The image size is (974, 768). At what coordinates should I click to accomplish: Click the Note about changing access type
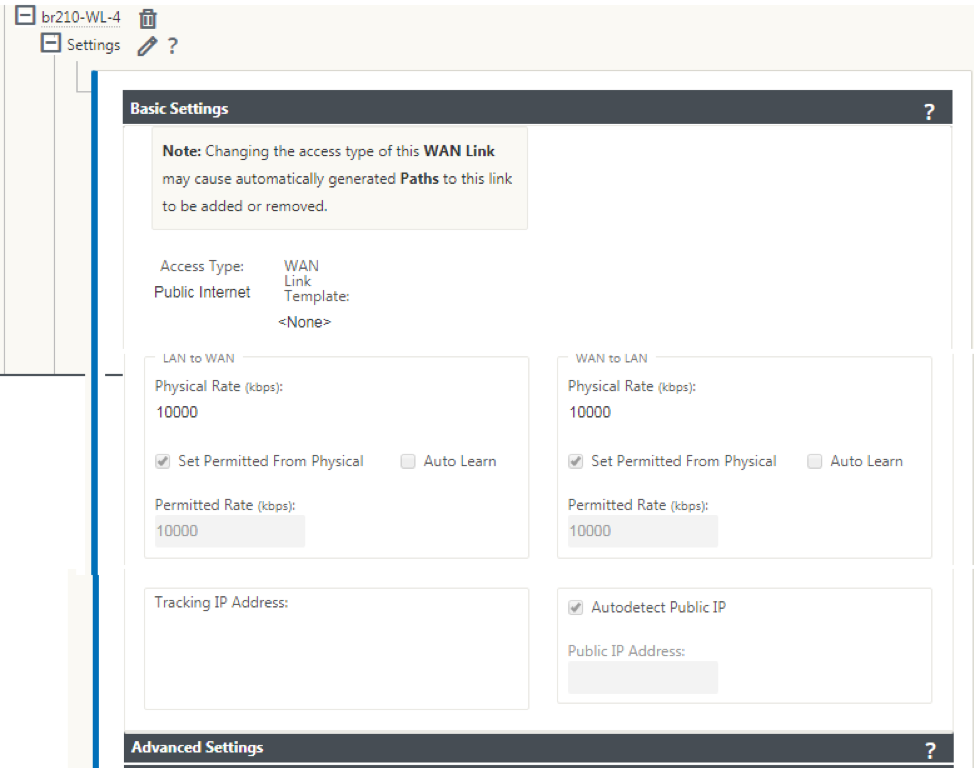(340, 178)
